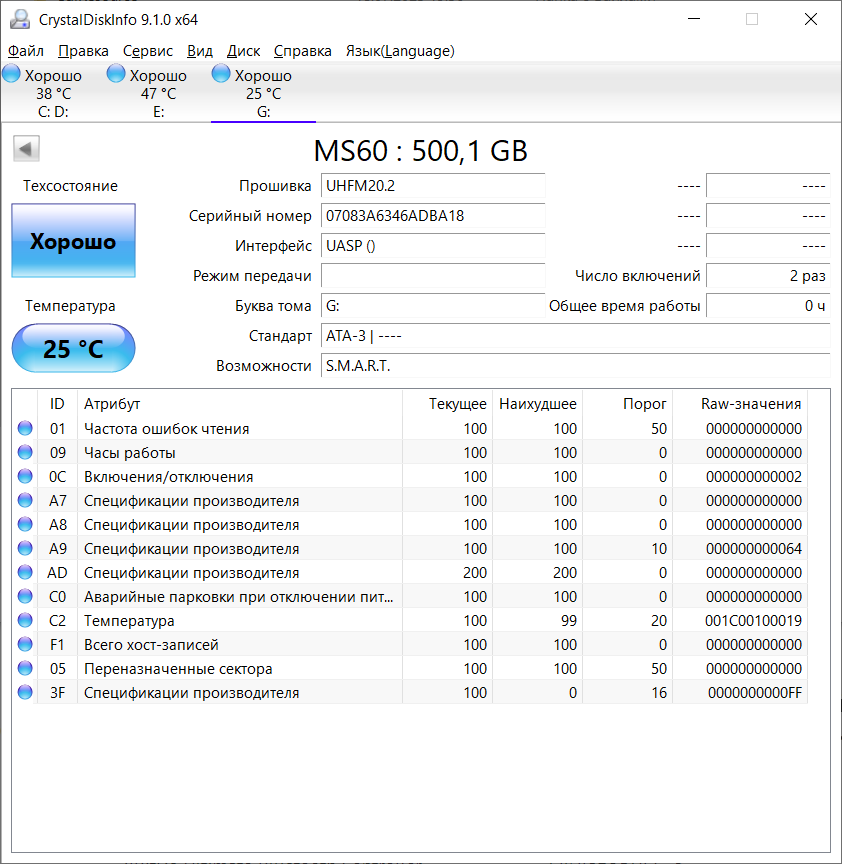Screen dimensions: 842x864
Task: Click the previous disk arrow button
Action: (x=26, y=150)
